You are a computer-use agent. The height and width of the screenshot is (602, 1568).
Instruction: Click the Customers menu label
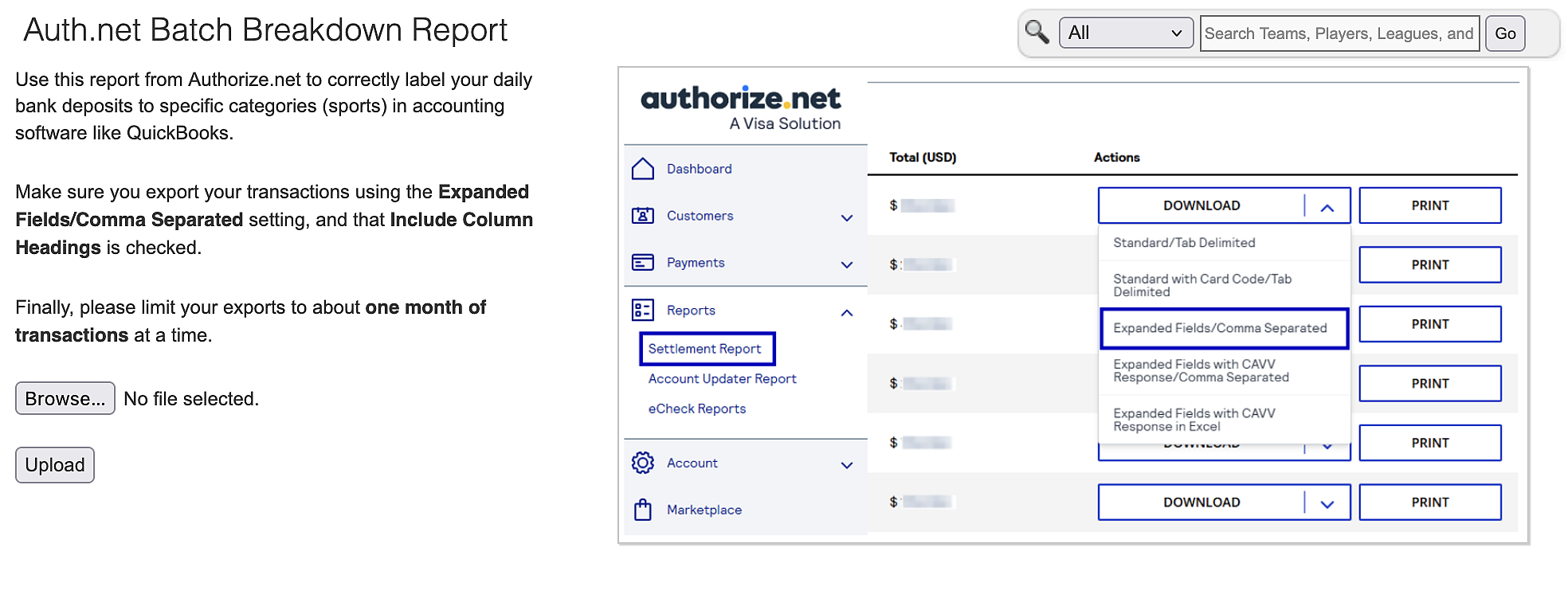click(700, 216)
